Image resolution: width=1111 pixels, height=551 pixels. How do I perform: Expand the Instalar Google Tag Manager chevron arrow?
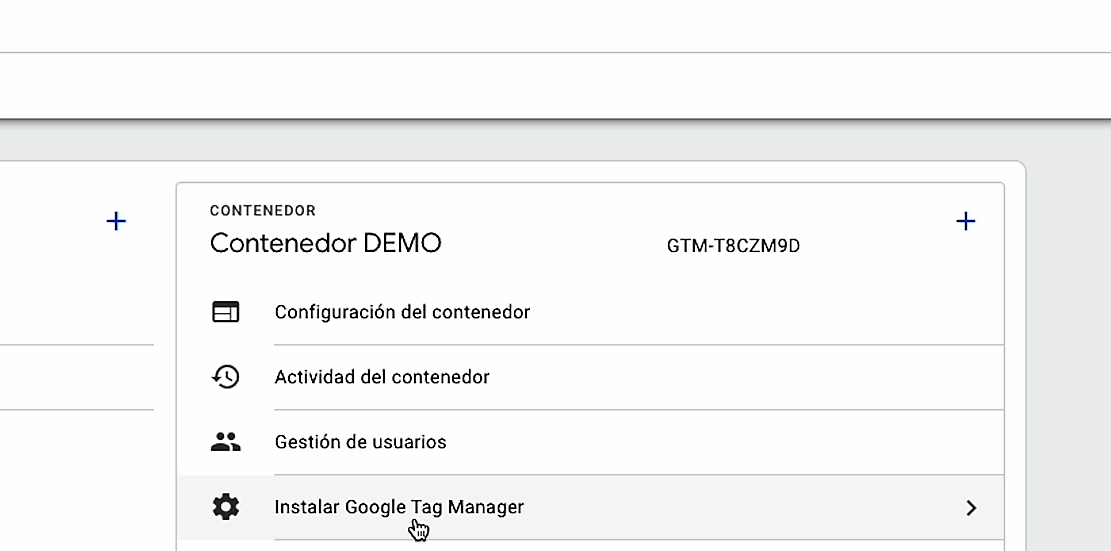tap(970, 508)
